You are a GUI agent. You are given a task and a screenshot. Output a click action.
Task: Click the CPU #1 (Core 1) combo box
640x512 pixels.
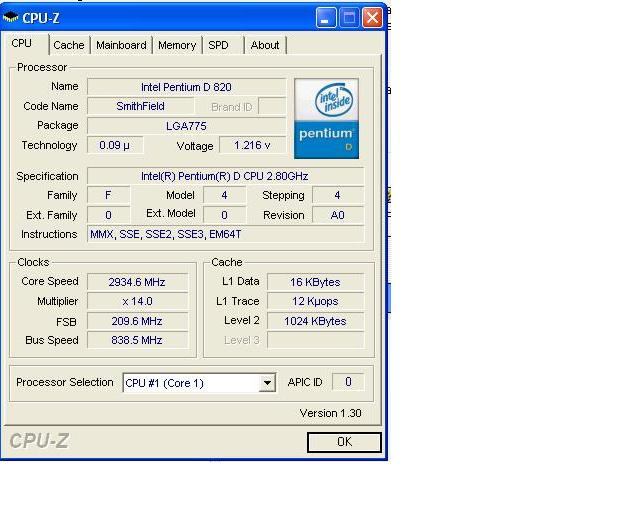199,383
